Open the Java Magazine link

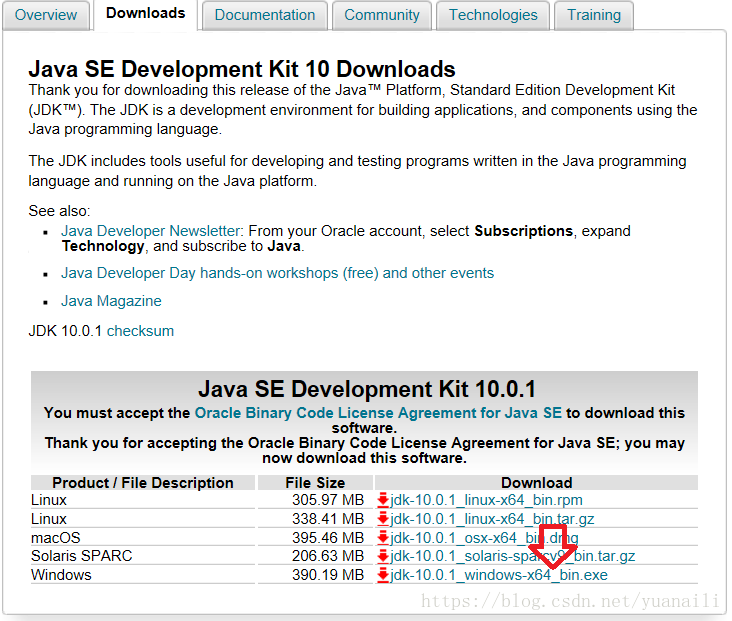(x=111, y=301)
